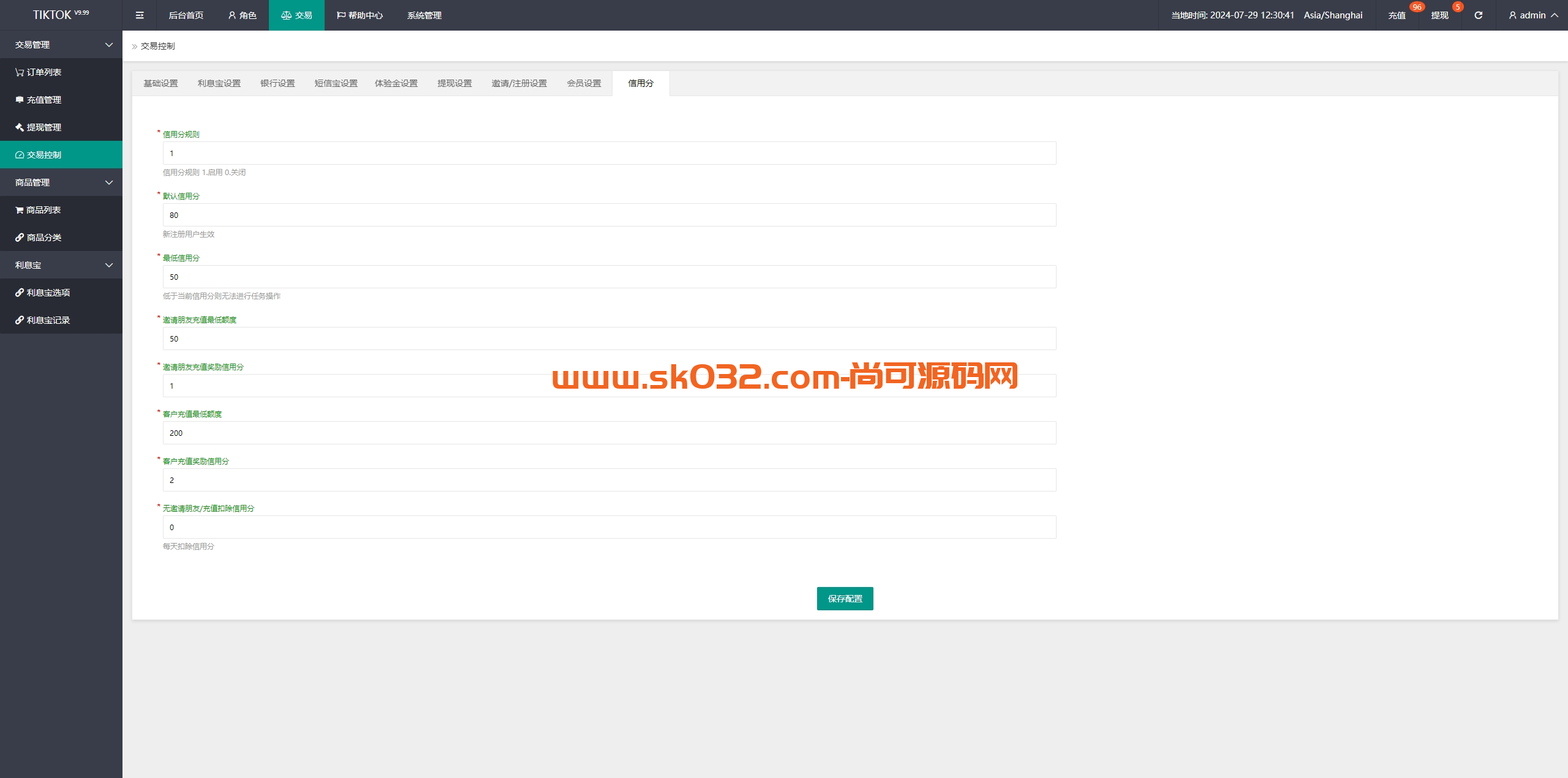This screenshot has width=1568, height=778.
Task: Select the 信用分 tab
Action: 641,83
